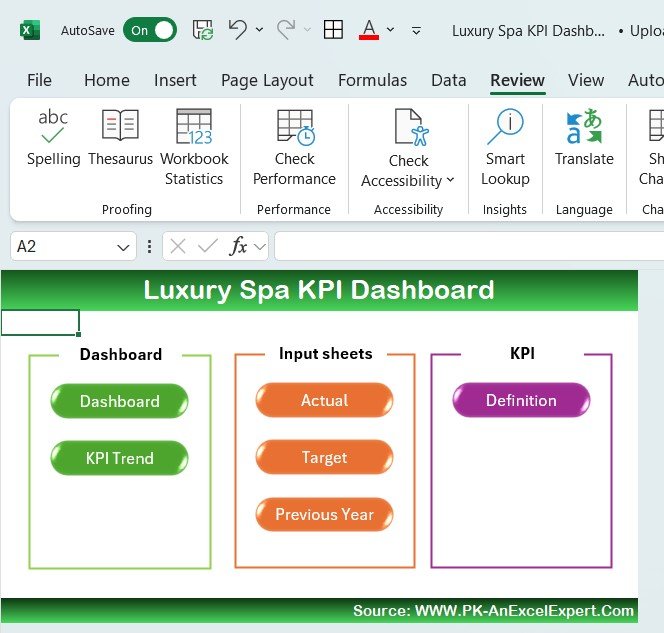Image resolution: width=664 pixels, height=633 pixels.
Task: Open the Previous Year input sheet
Action: point(324,514)
